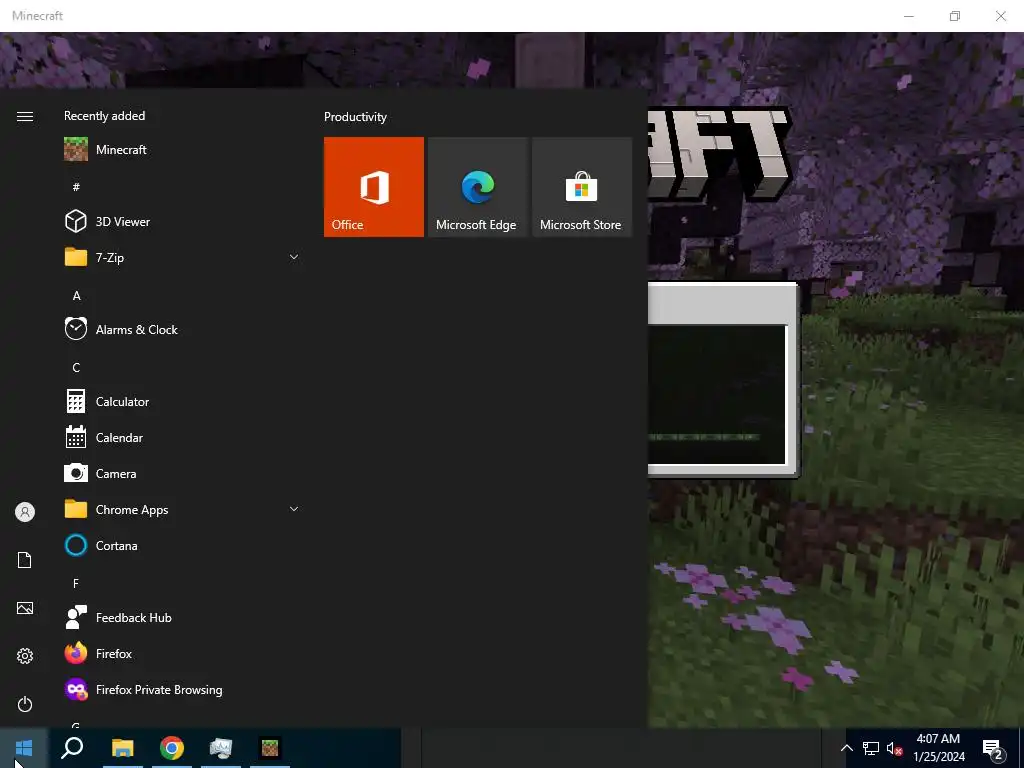Image resolution: width=1024 pixels, height=768 pixels.
Task: Open Chrome Apps folder
Action: [181, 509]
